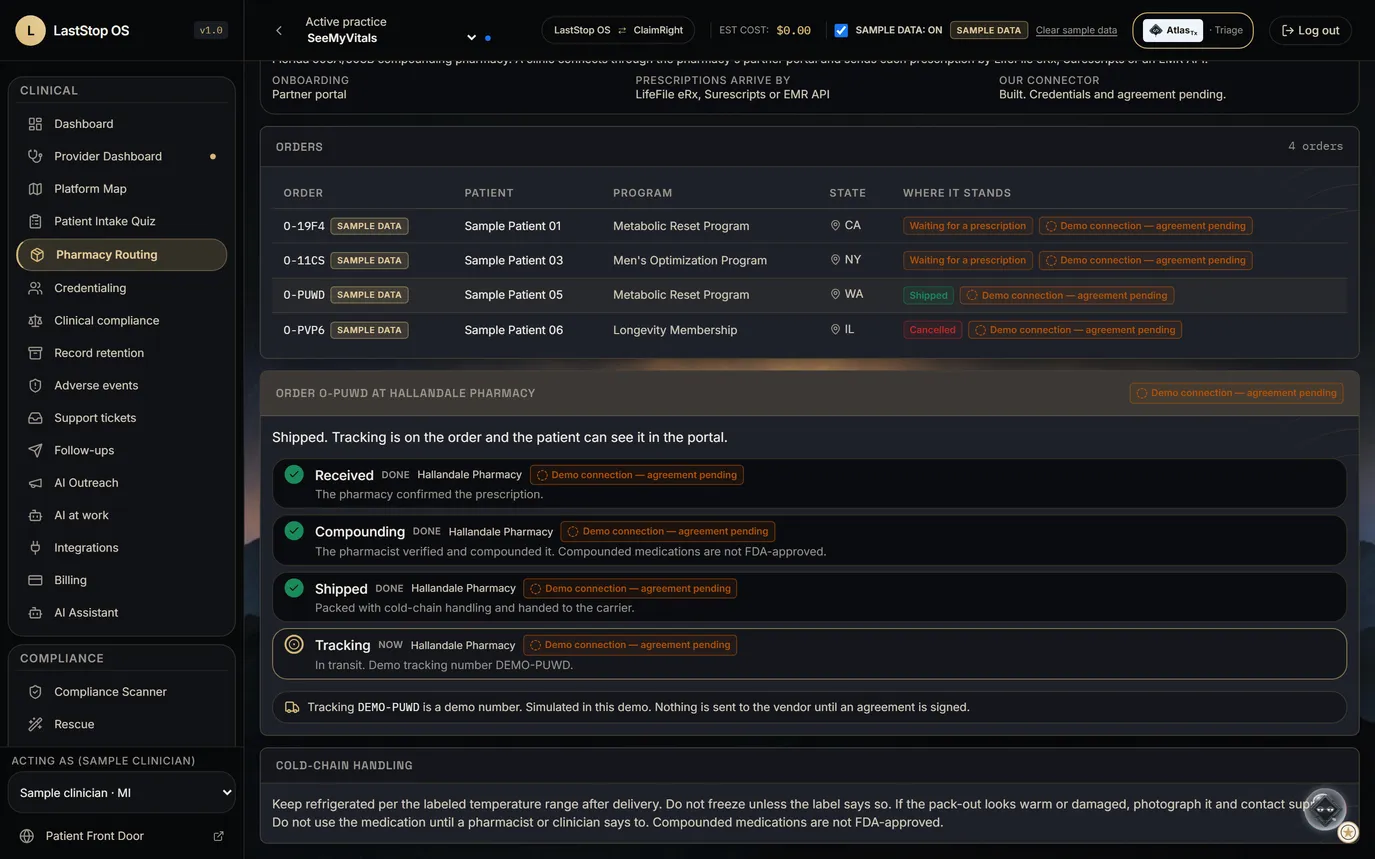This screenshot has width=1375, height=859.
Task: Open Platform Map from the sidebar
Action: tap(122, 189)
